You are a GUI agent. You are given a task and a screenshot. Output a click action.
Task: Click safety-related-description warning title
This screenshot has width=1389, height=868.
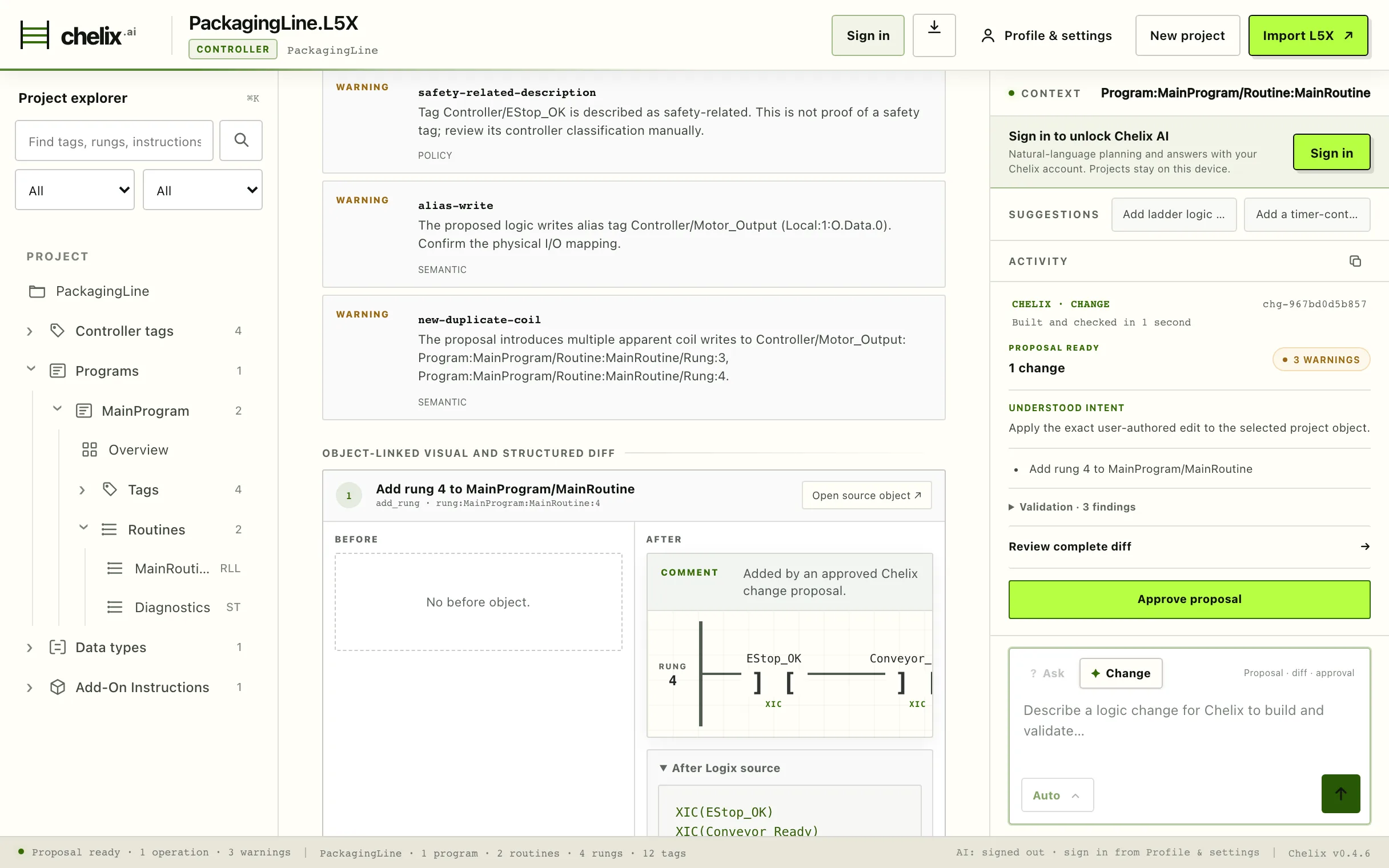(507, 93)
